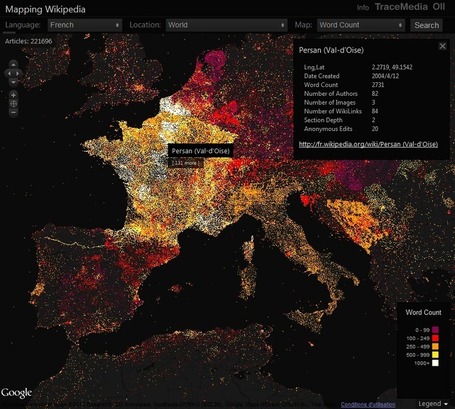Click the Mapping Wikipedia title
This screenshot has height=409, width=455.
pos(45,9)
